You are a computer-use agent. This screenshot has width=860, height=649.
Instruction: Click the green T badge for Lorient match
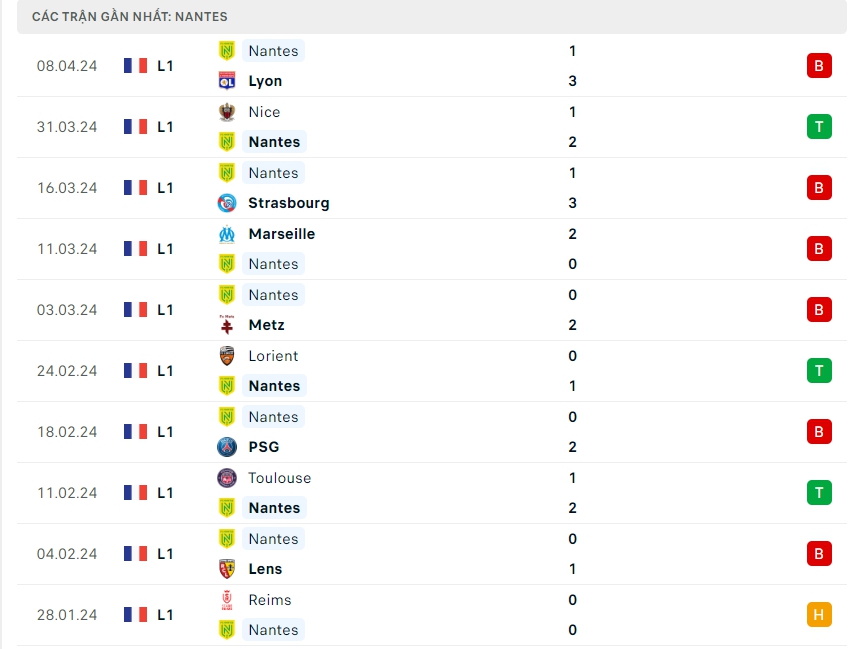[x=819, y=371]
